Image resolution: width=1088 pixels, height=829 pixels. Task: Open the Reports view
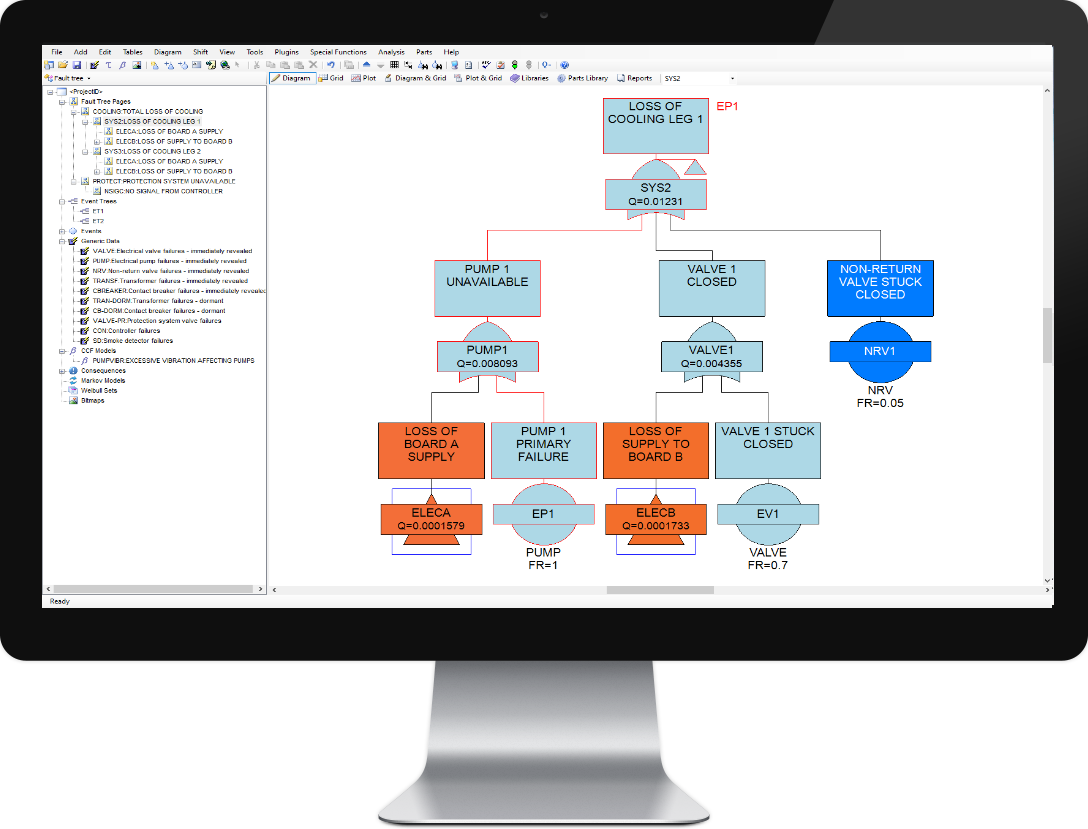tap(634, 78)
